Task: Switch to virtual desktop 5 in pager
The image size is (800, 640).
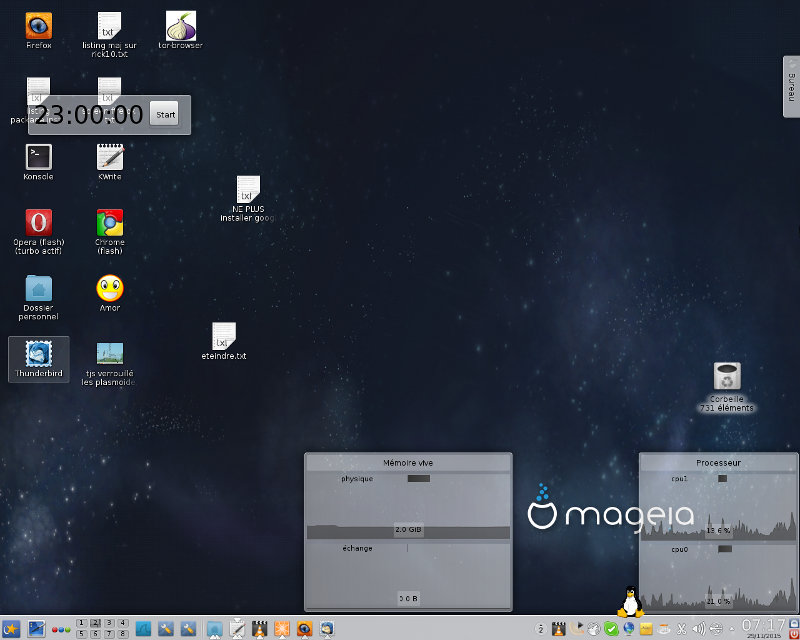Action: tap(81, 634)
